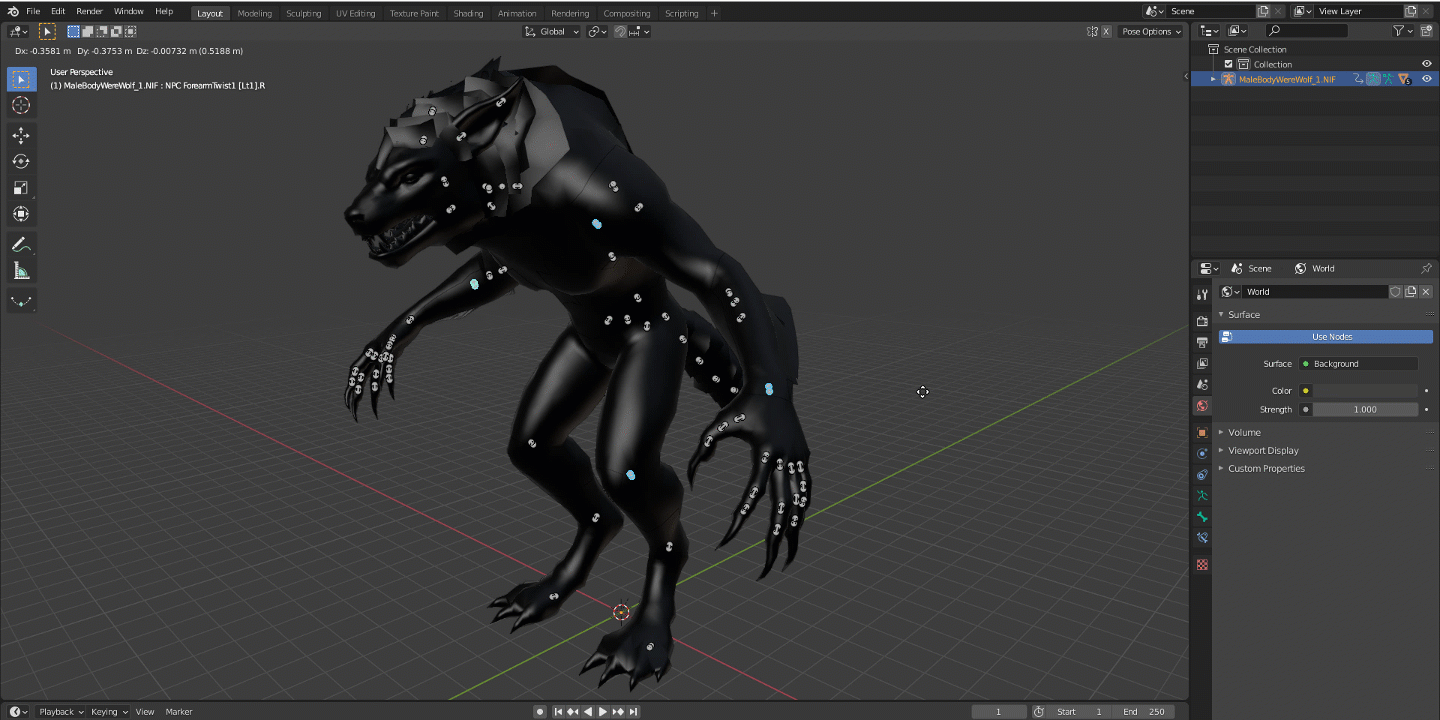Open the Armature data properties tab
Viewport: 1440px width, 720px height.
pyautogui.click(x=1202, y=496)
